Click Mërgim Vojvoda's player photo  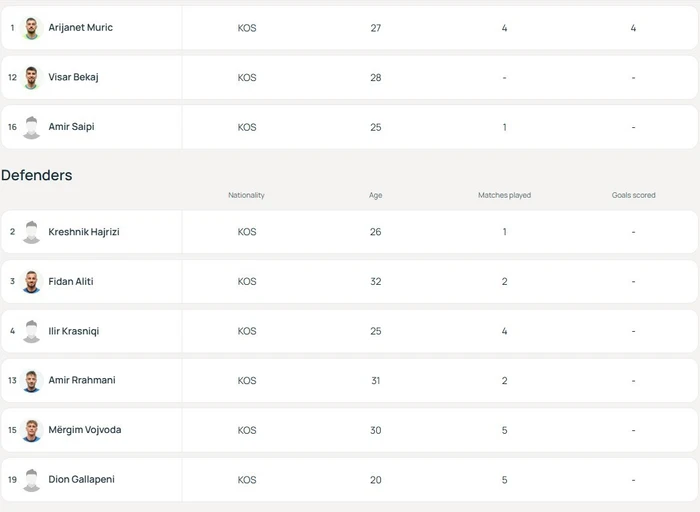click(x=32, y=430)
